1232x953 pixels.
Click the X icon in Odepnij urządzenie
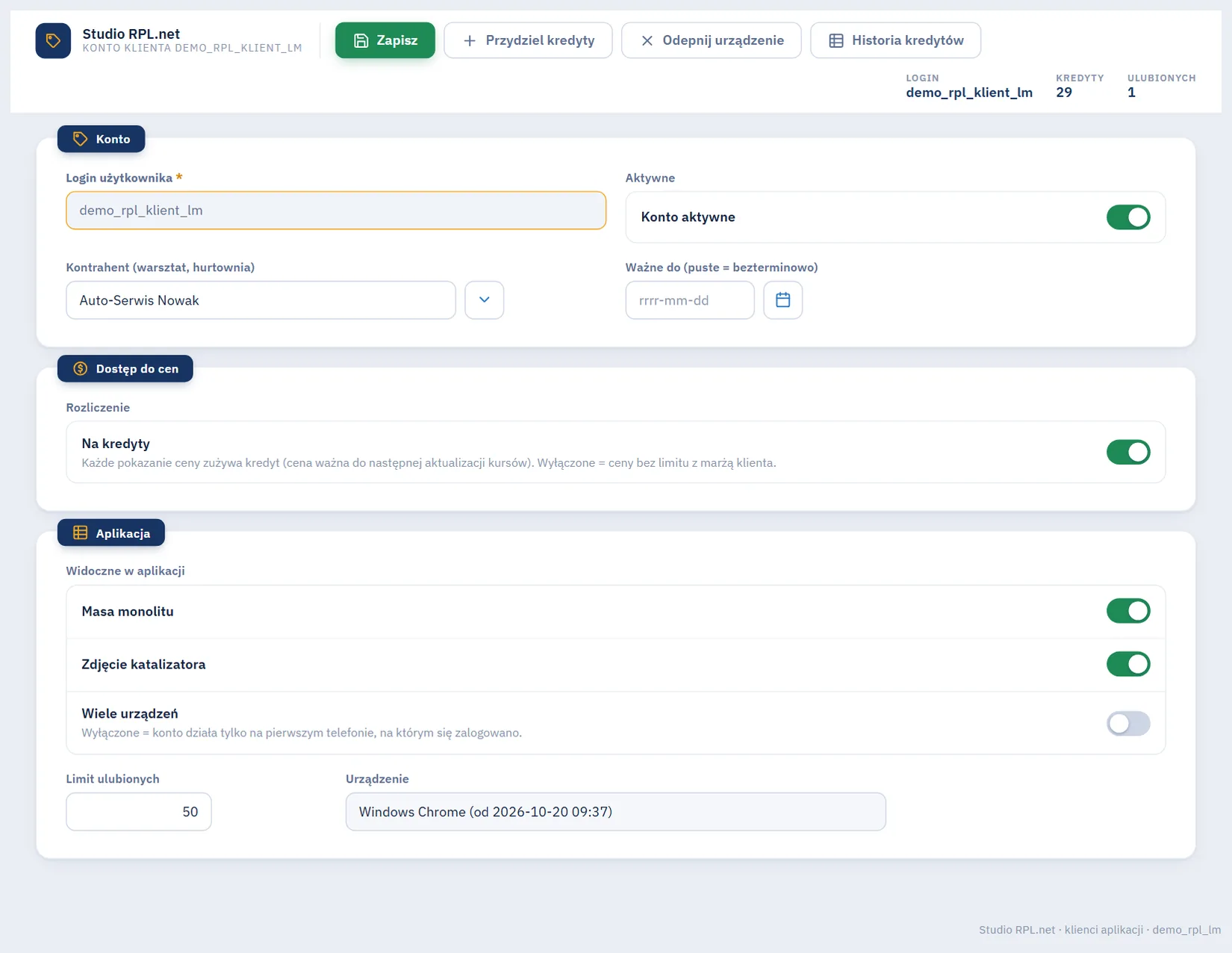pos(647,40)
